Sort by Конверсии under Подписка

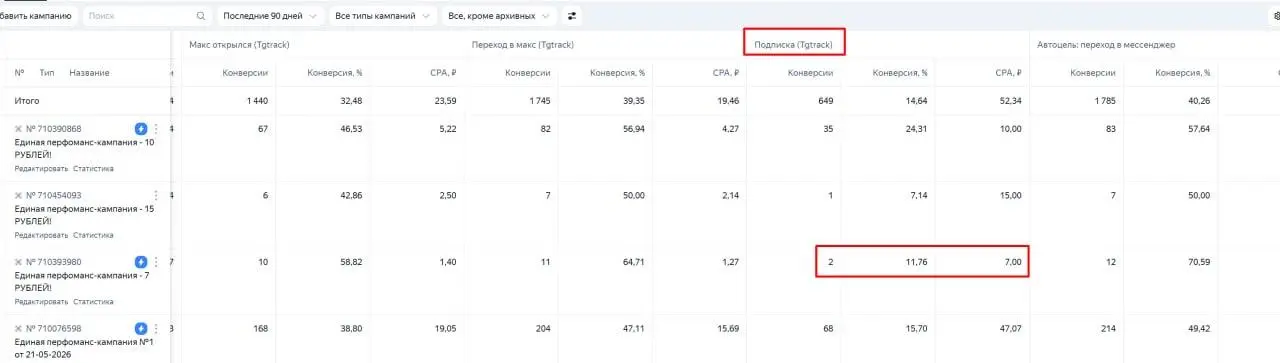(x=811, y=73)
